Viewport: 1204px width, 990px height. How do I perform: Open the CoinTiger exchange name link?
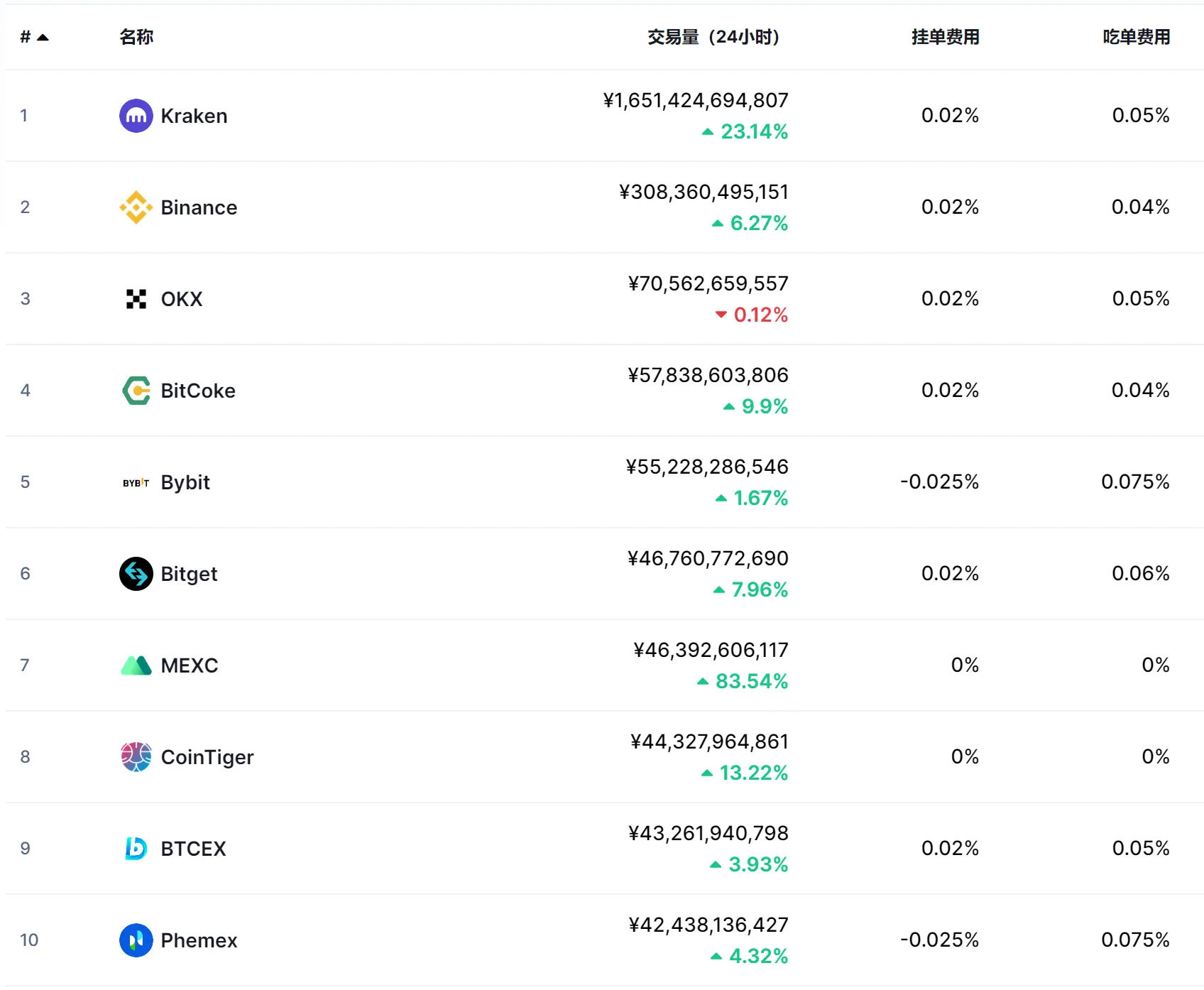pyautogui.click(x=207, y=757)
